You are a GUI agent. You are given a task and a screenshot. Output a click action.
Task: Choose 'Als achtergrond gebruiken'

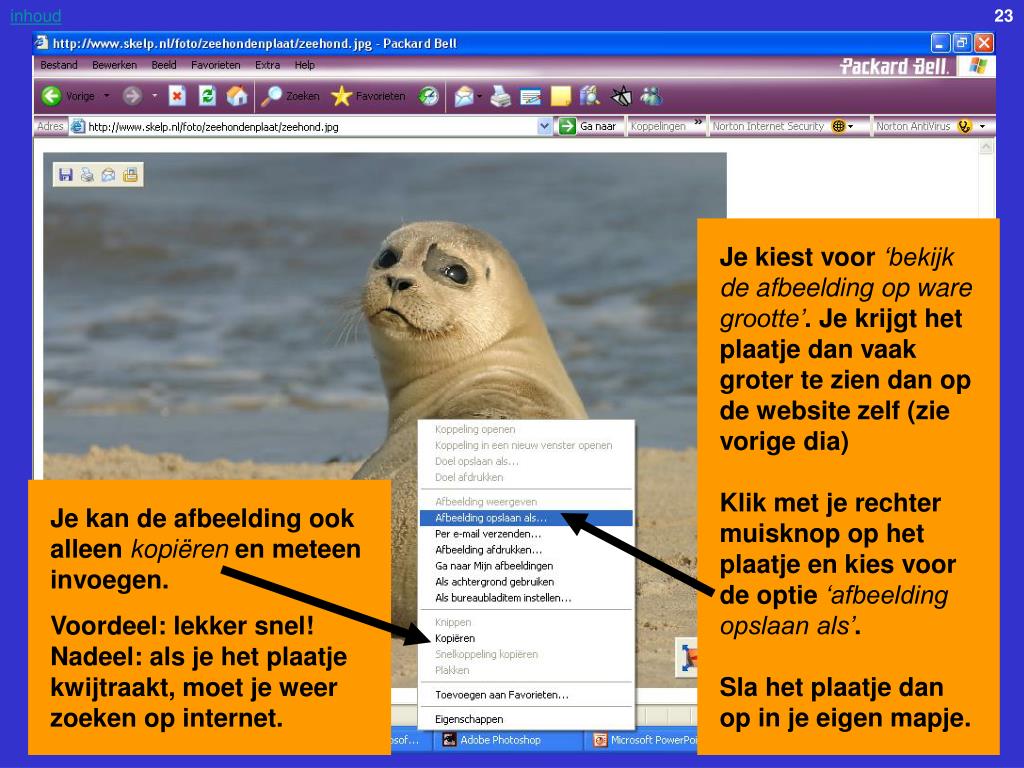[x=526, y=582]
